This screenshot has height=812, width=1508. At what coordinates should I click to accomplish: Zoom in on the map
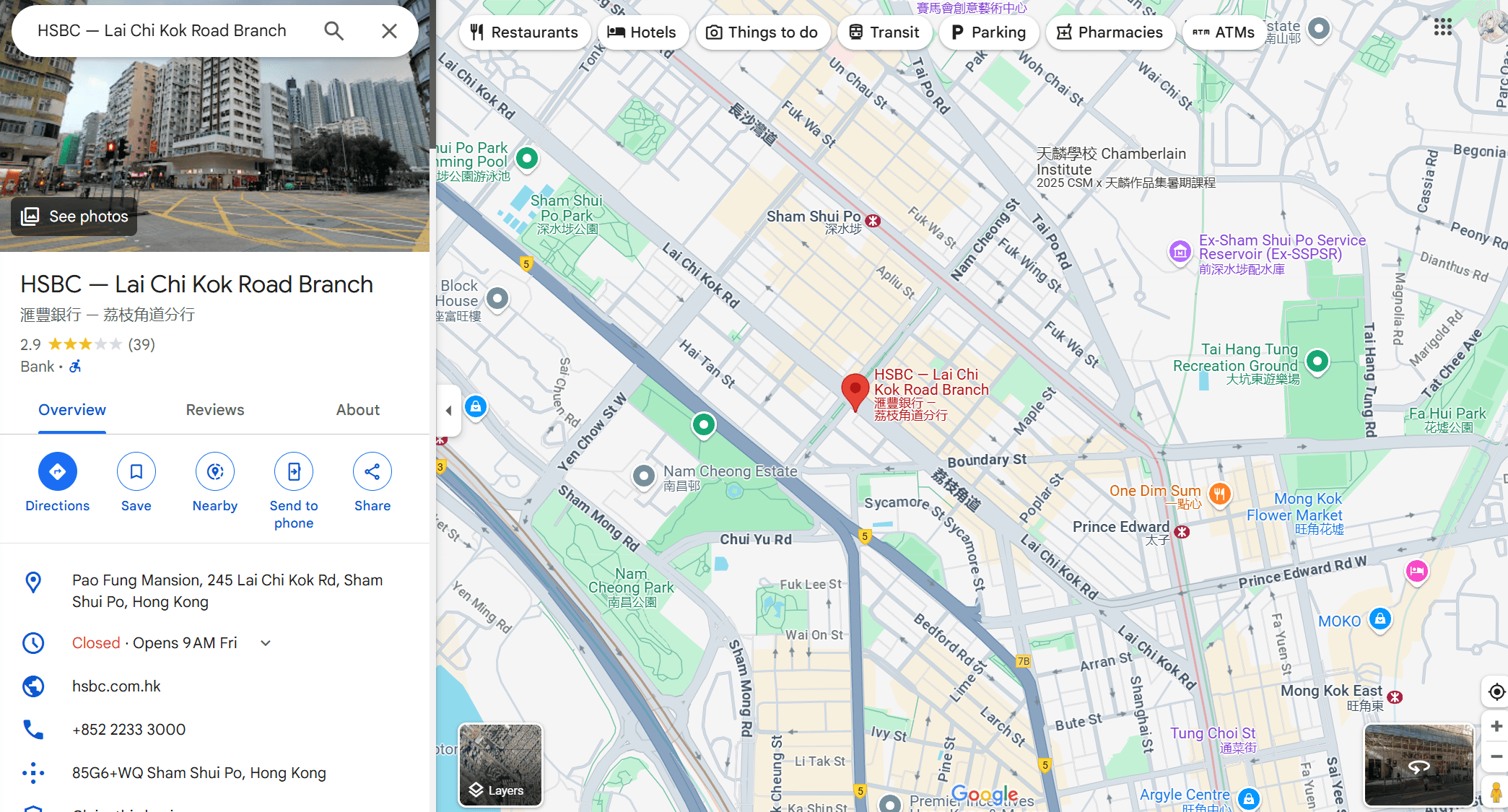pyautogui.click(x=1496, y=726)
